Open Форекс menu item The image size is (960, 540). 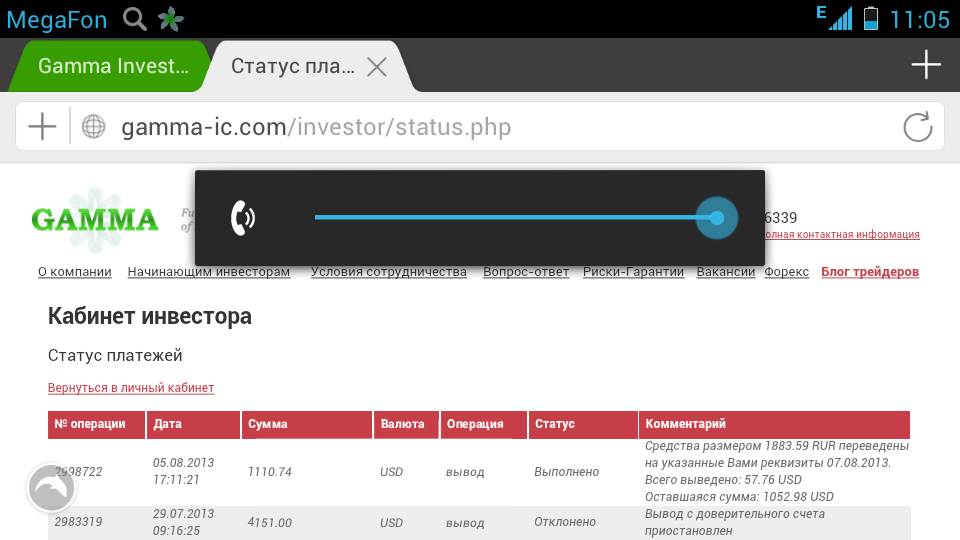tap(786, 272)
